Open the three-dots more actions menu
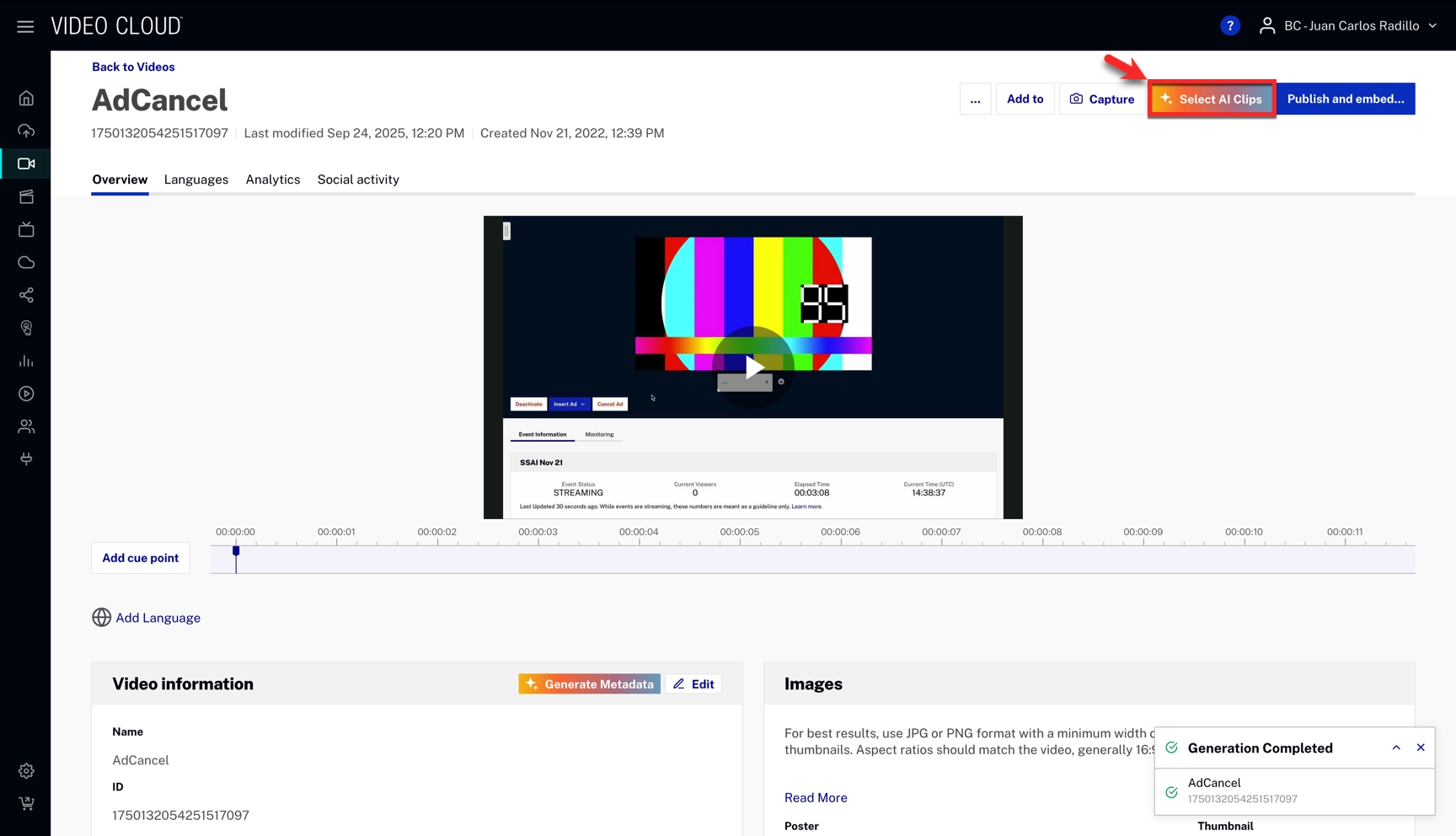The width and height of the screenshot is (1456, 836). coord(975,99)
